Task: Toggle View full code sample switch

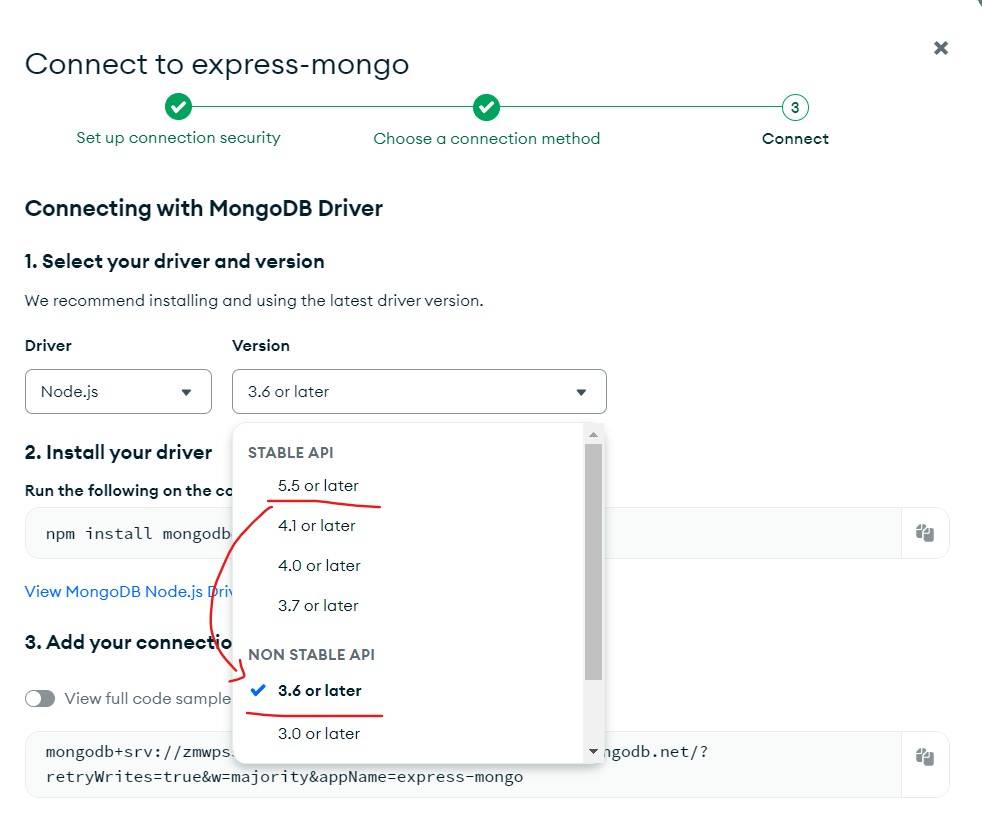Action: coord(40,698)
